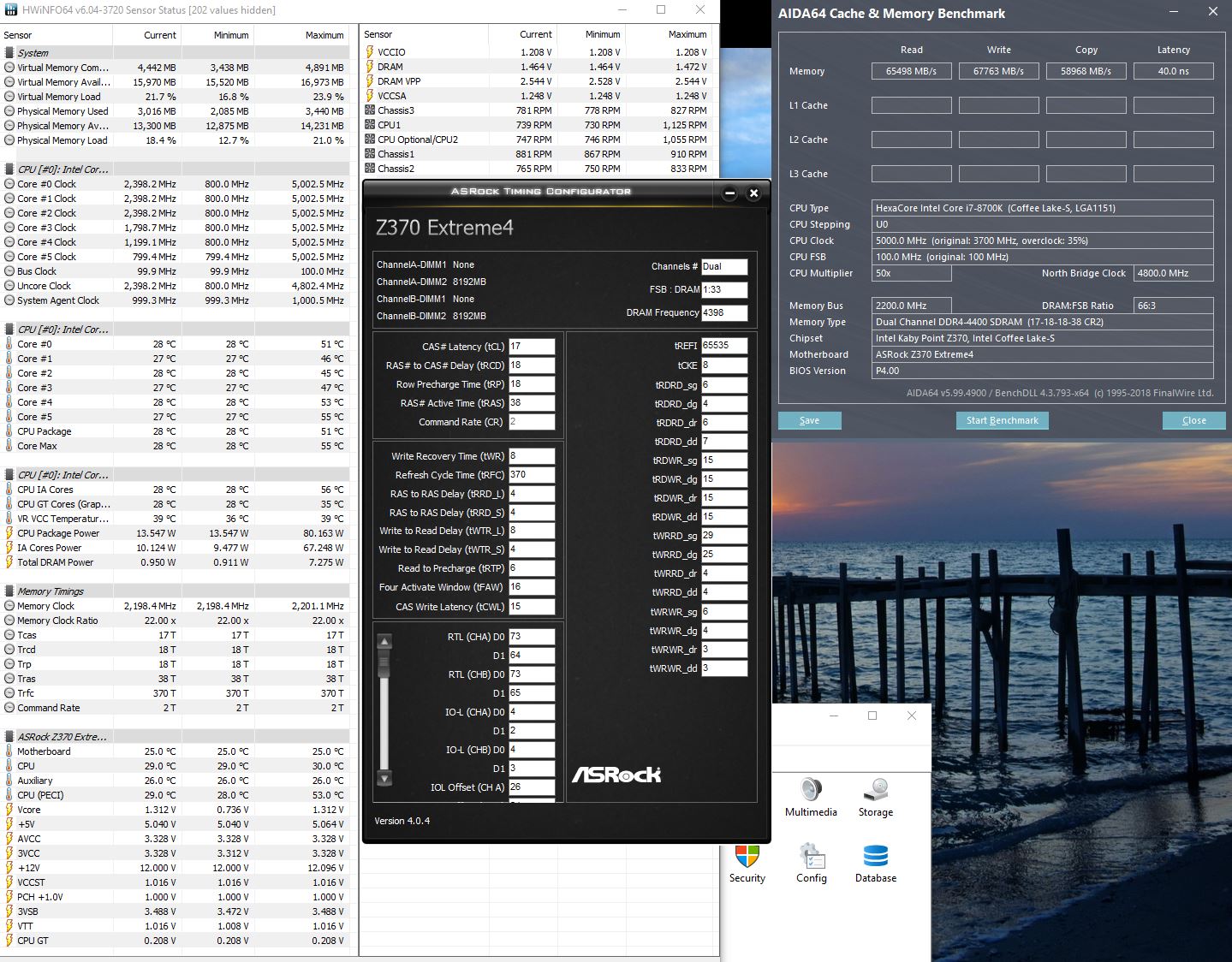The width and height of the screenshot is (1232, 962).
Task: Select the CPU Package Power row
Action: coord(175,533)
